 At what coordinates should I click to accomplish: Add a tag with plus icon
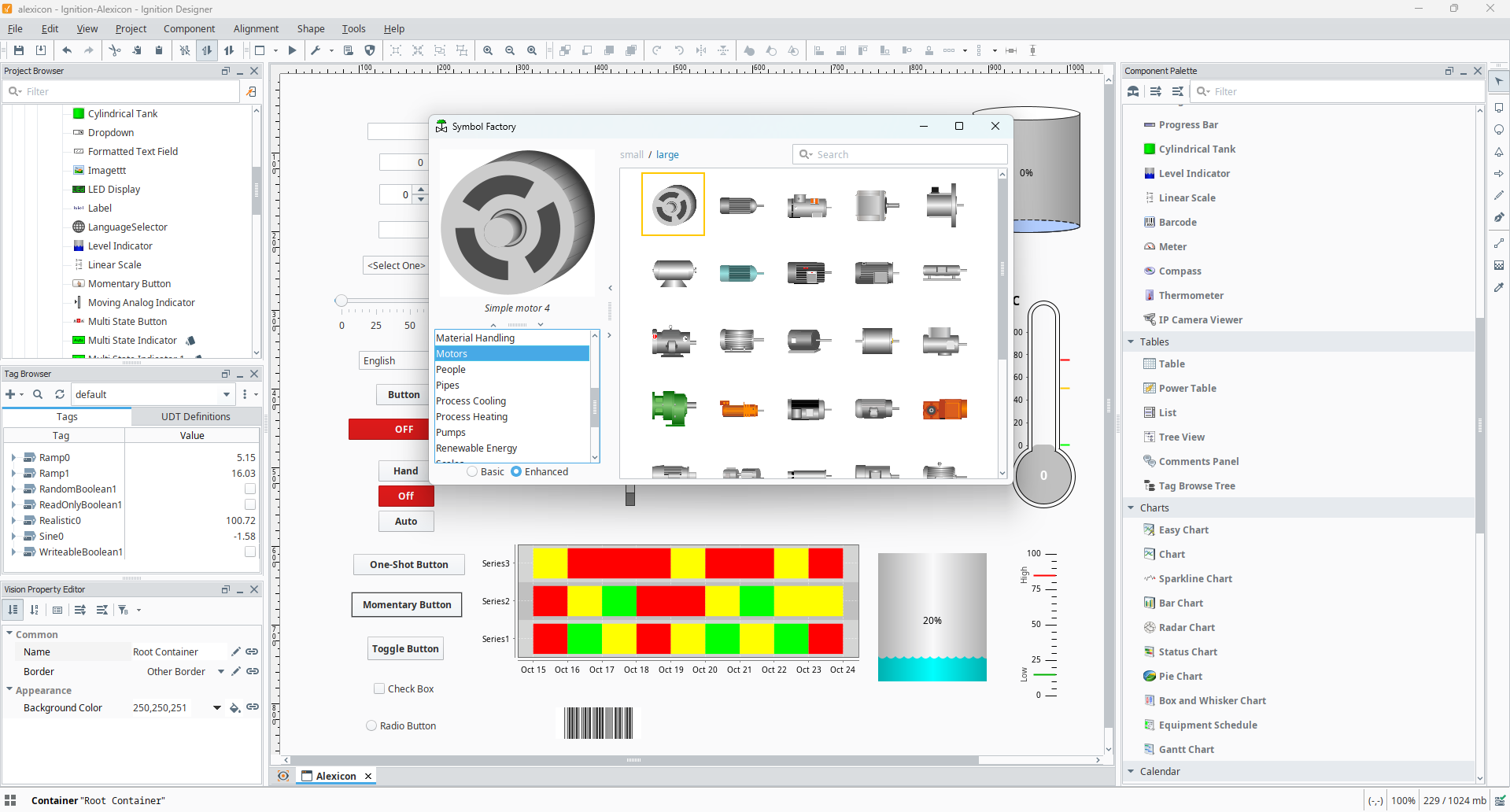[x=10, y=394]
